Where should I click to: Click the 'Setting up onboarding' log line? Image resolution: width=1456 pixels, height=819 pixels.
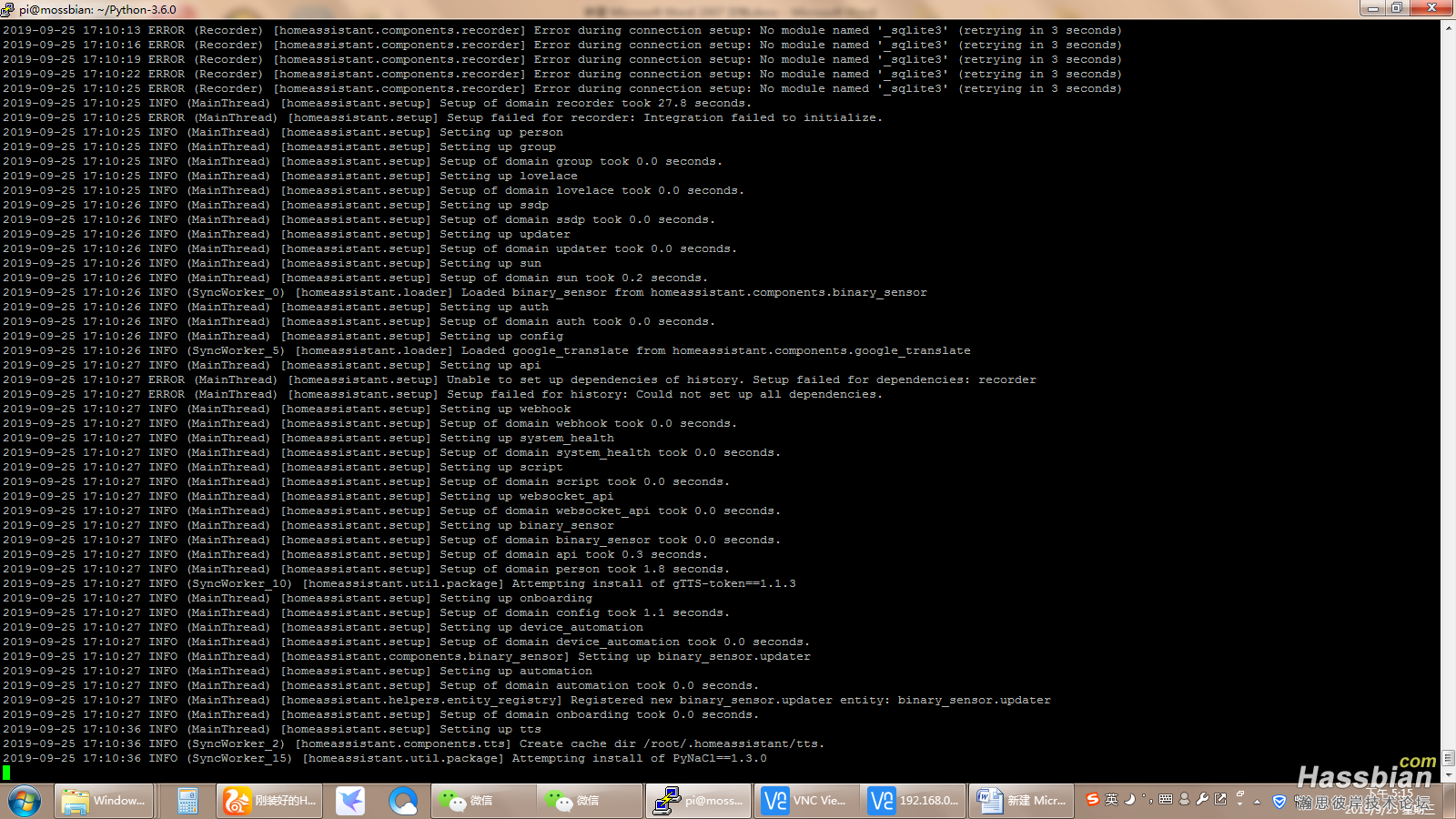click(x=298, y=598)
